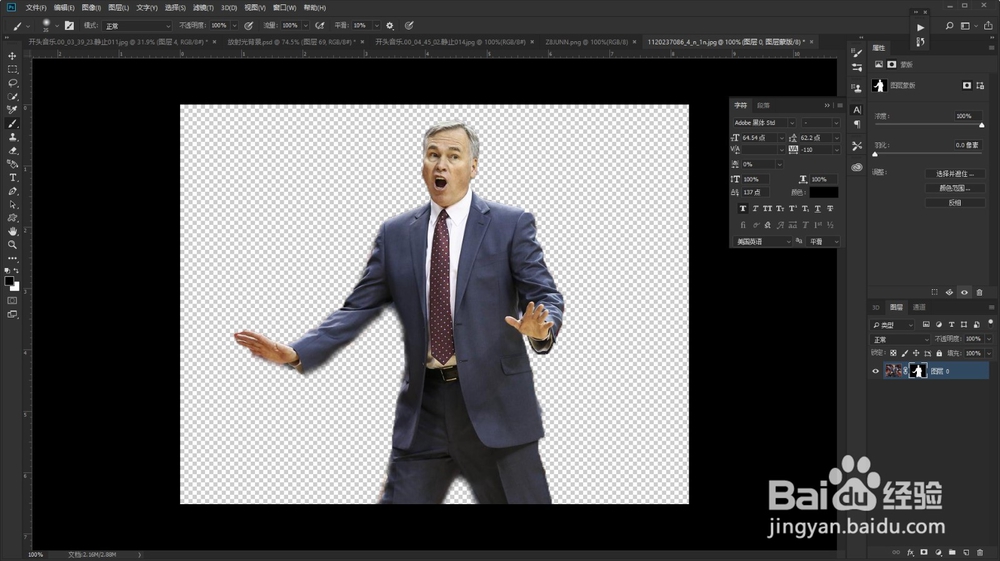1000x561 pixels.
Task: Toggle all caps TT button
Action: point(767,208)
